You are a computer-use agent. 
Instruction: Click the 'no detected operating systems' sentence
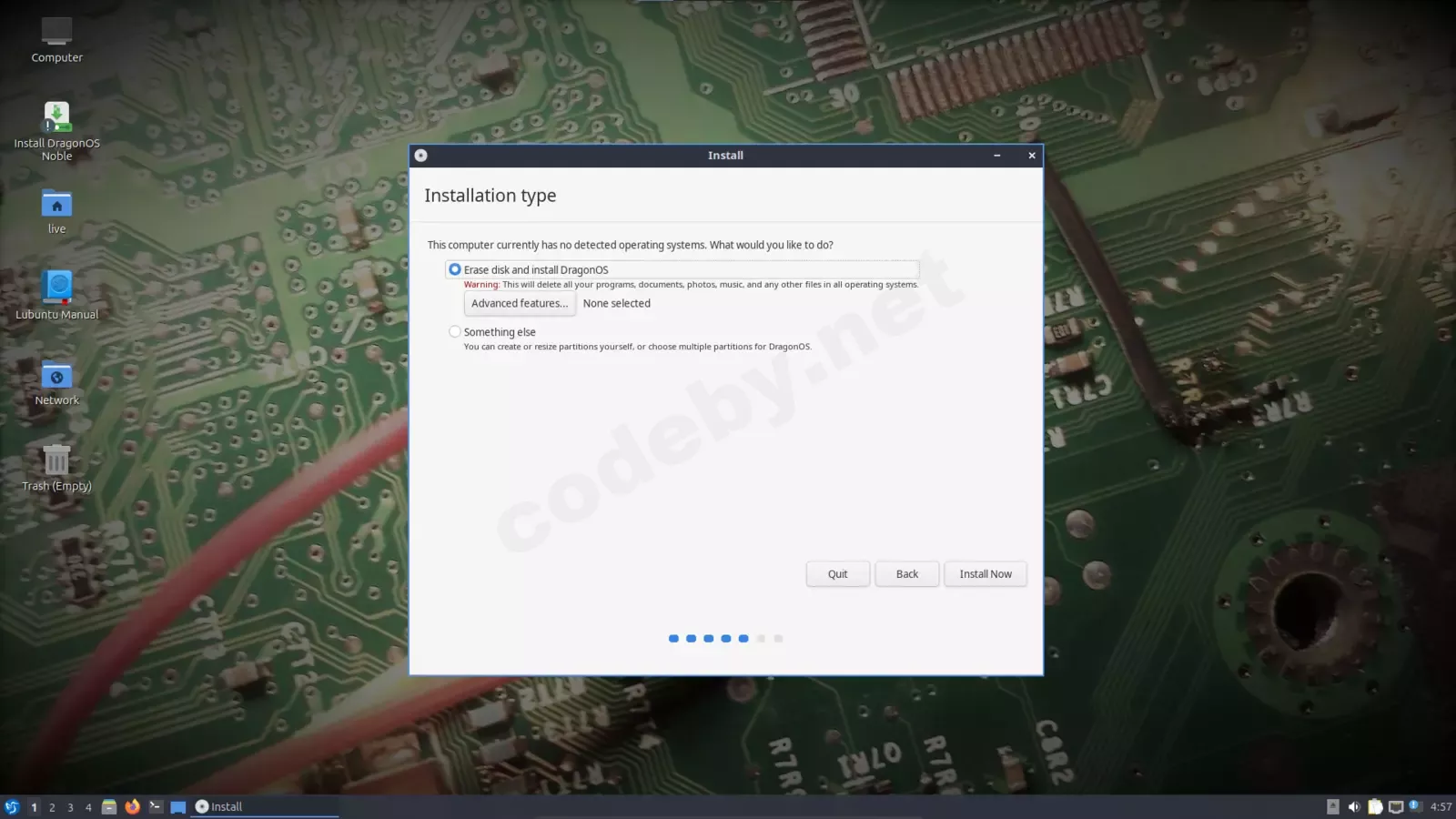tap(631, 245)
